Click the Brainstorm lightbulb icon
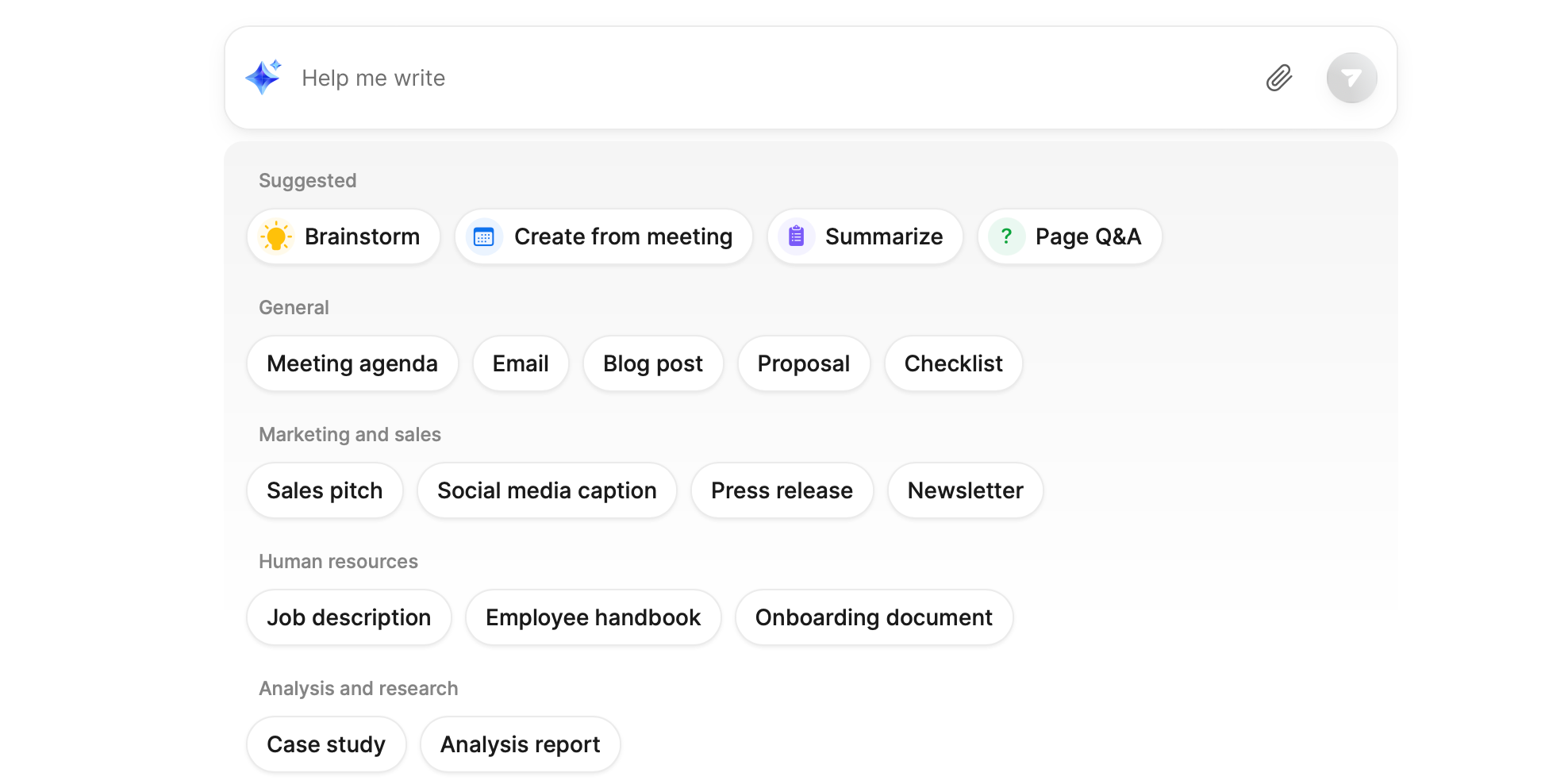The width and height of the screenshot is (1568, 784). (x=276, y=236)
